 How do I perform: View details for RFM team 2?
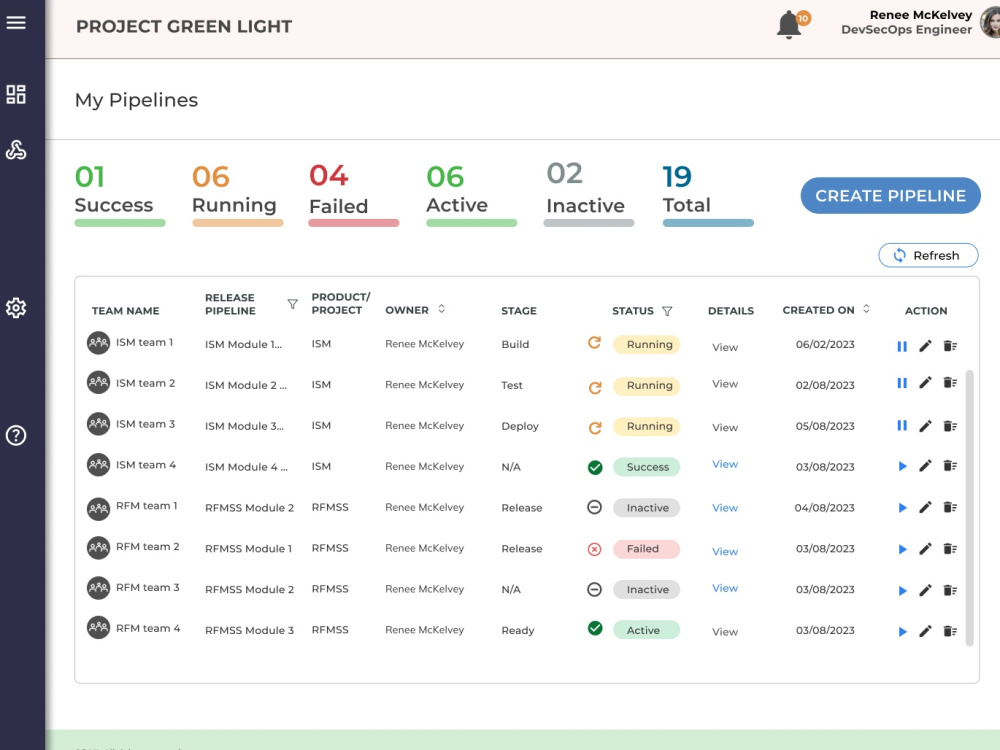tap(724, 552)
